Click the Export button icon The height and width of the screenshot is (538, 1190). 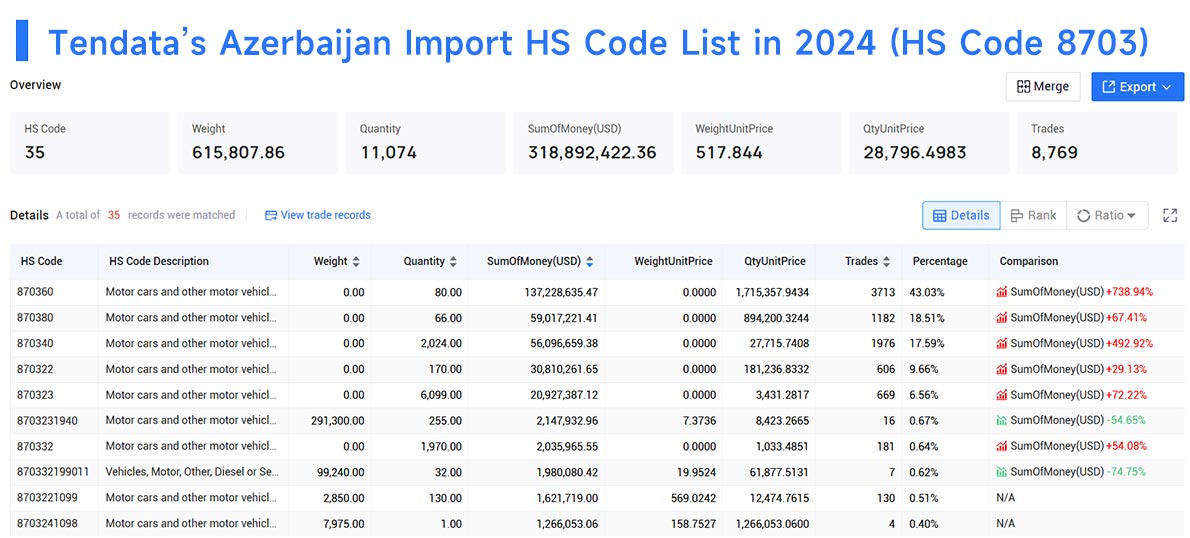1108,87
